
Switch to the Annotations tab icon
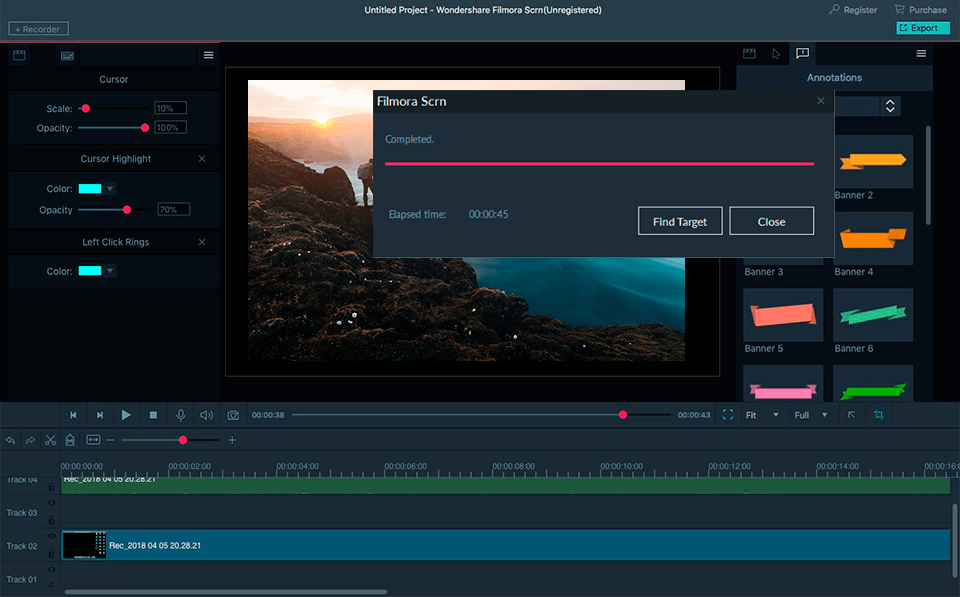(x=802, y=54)
